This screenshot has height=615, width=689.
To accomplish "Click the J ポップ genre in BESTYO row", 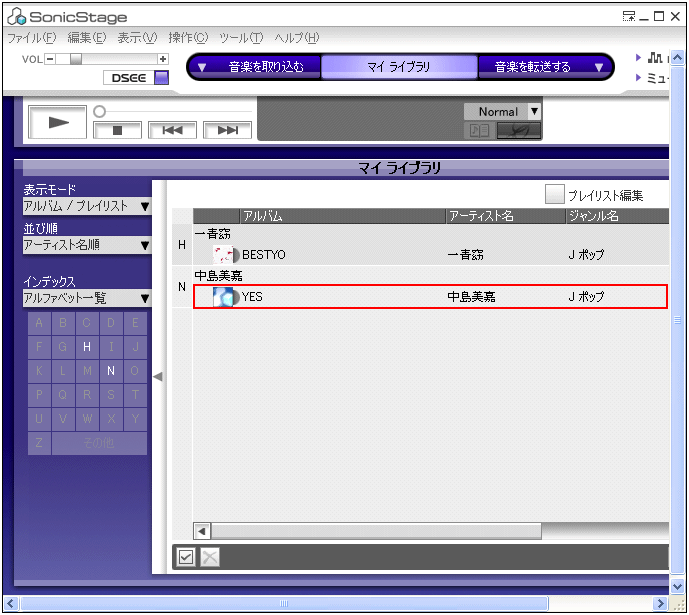I will tap(586, 255).
